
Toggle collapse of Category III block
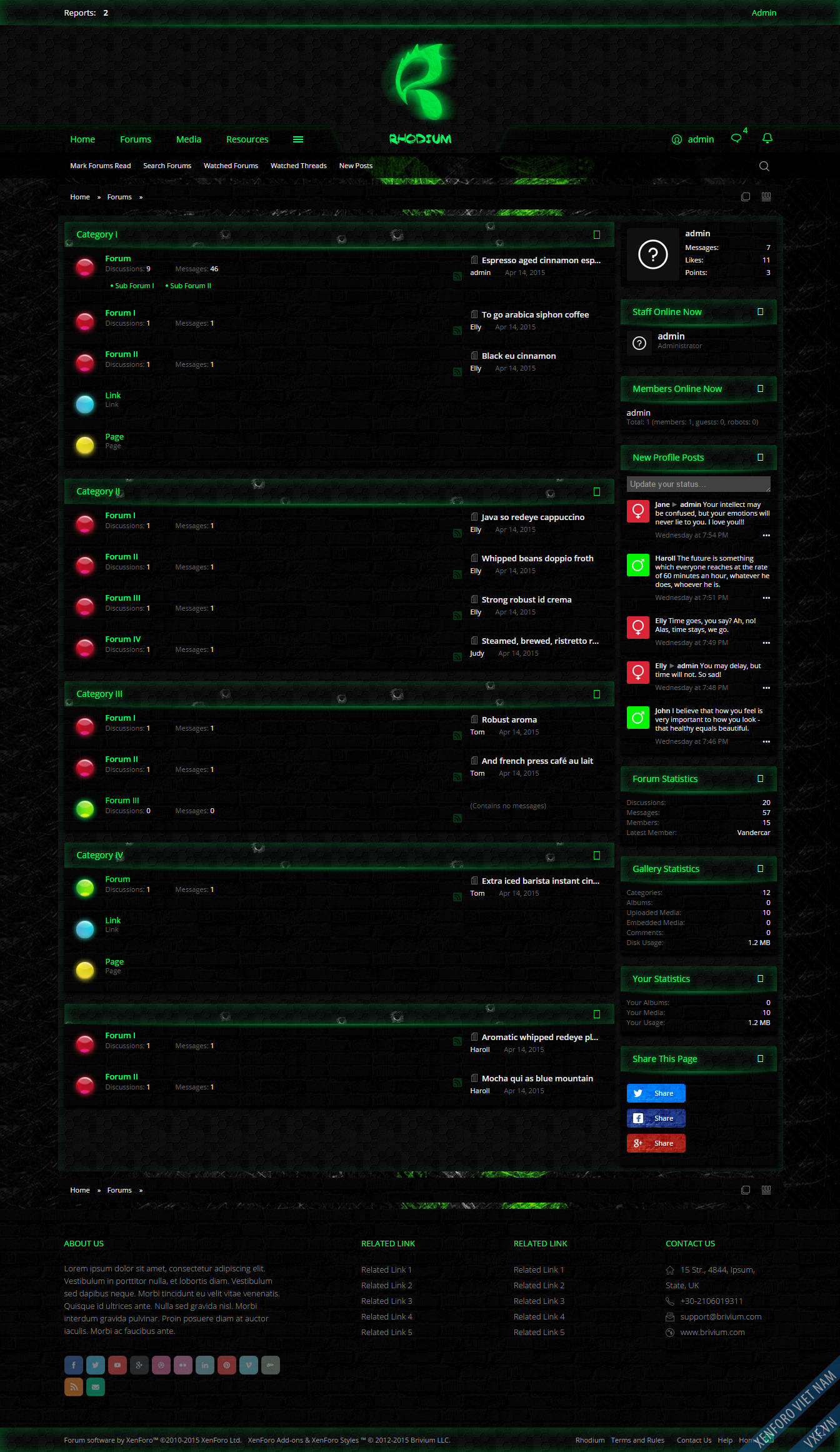[x=597, y=694]
